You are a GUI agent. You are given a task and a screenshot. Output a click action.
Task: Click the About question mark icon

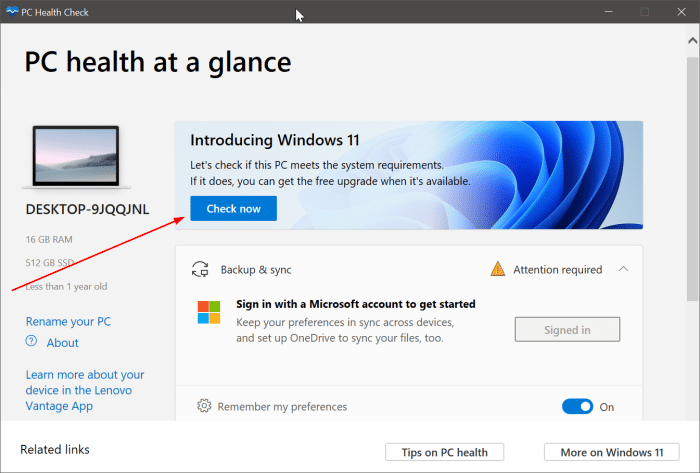click(31, 341)
